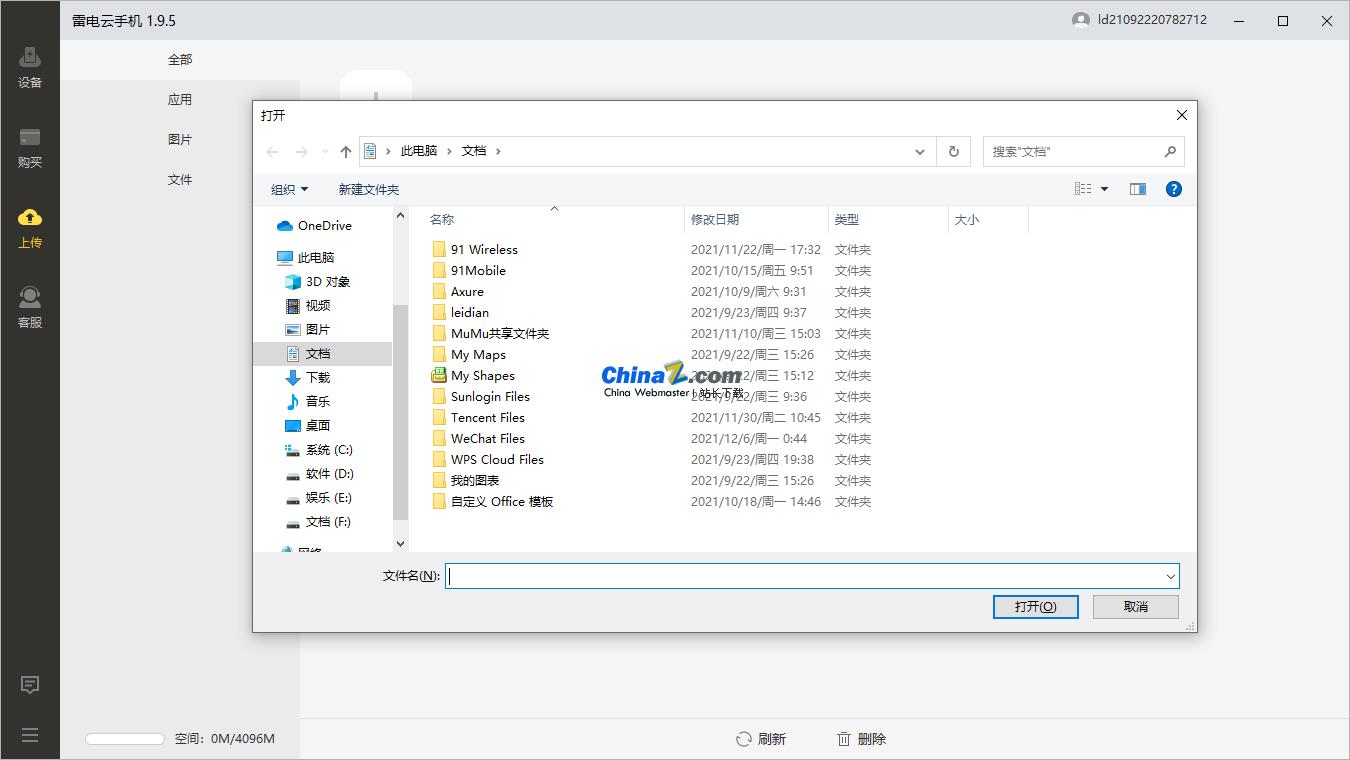1350x760 pixels.
Task: Open 图片 in the dialog navigation tree
Action: coord(308,330)
